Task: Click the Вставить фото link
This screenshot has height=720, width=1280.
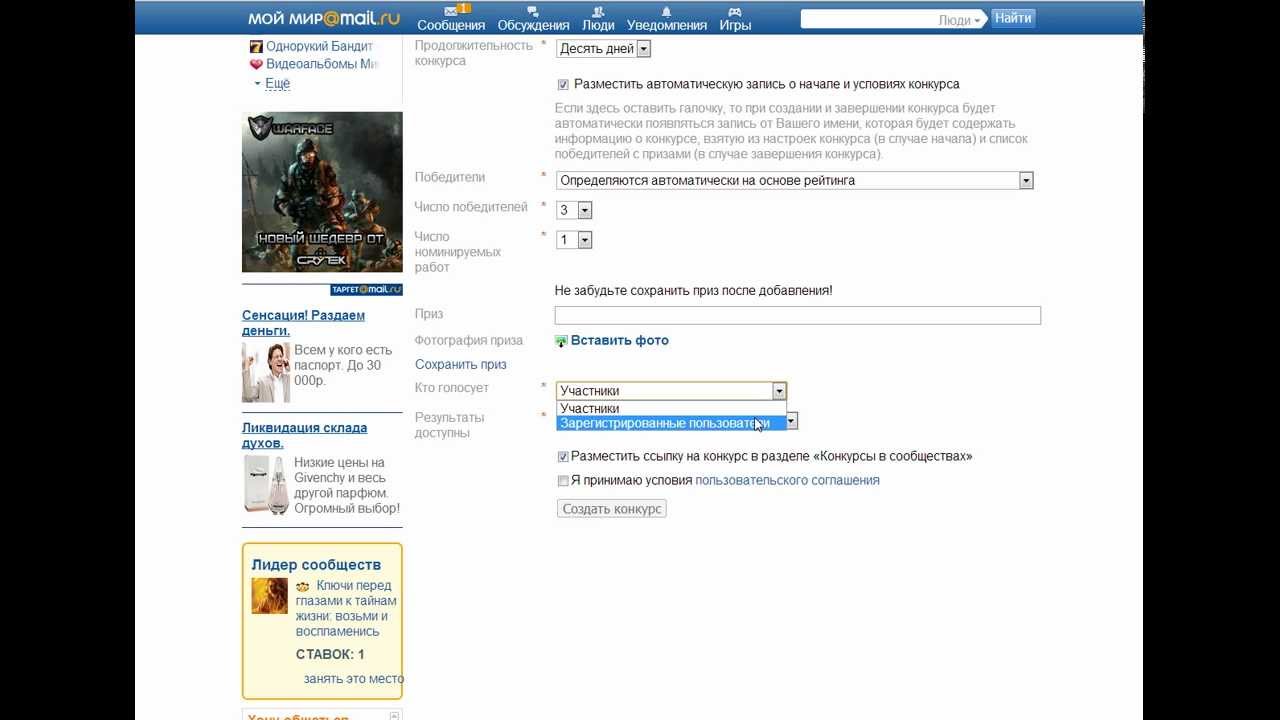Action: click(x=620, y=341)
